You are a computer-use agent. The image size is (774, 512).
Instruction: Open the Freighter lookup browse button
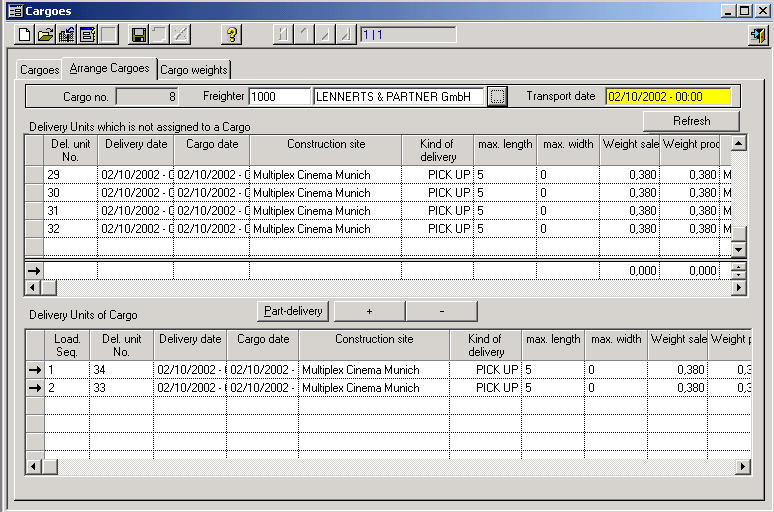click(x=497, y=97)
